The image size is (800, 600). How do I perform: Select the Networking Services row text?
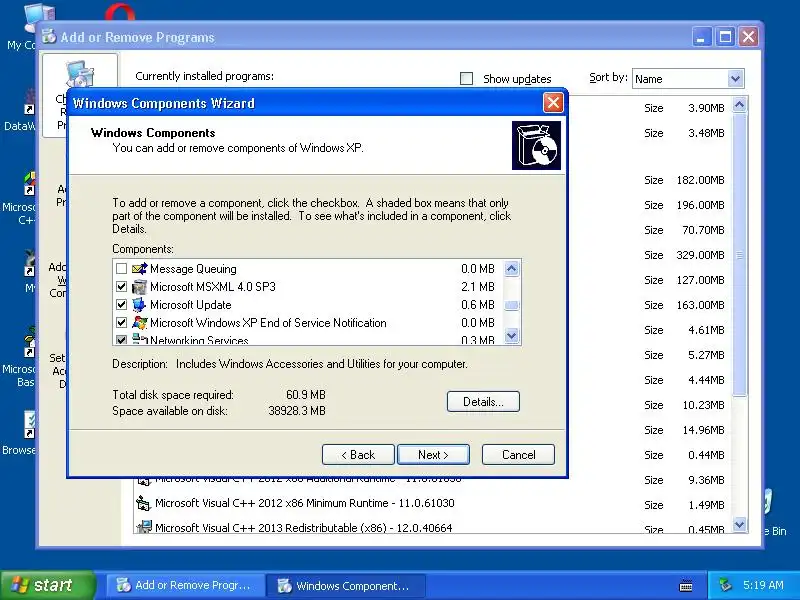199,339
